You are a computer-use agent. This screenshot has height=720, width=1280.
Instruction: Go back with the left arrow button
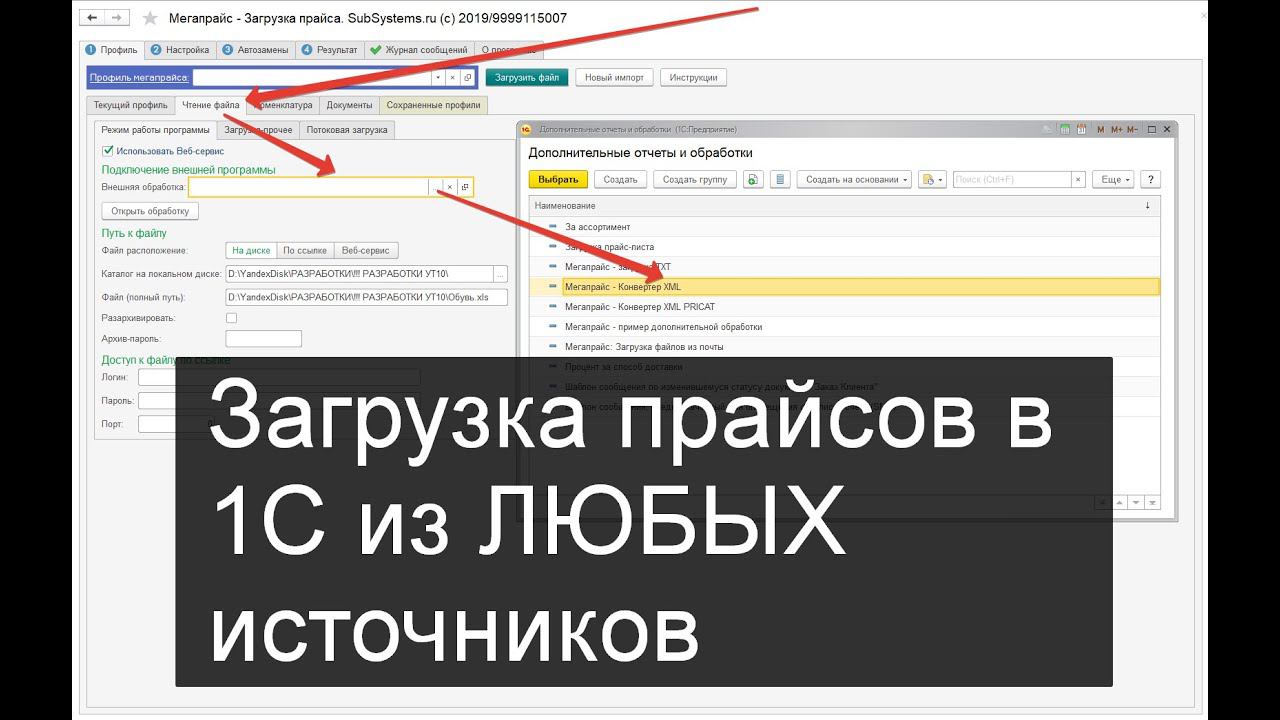point(93,18)
